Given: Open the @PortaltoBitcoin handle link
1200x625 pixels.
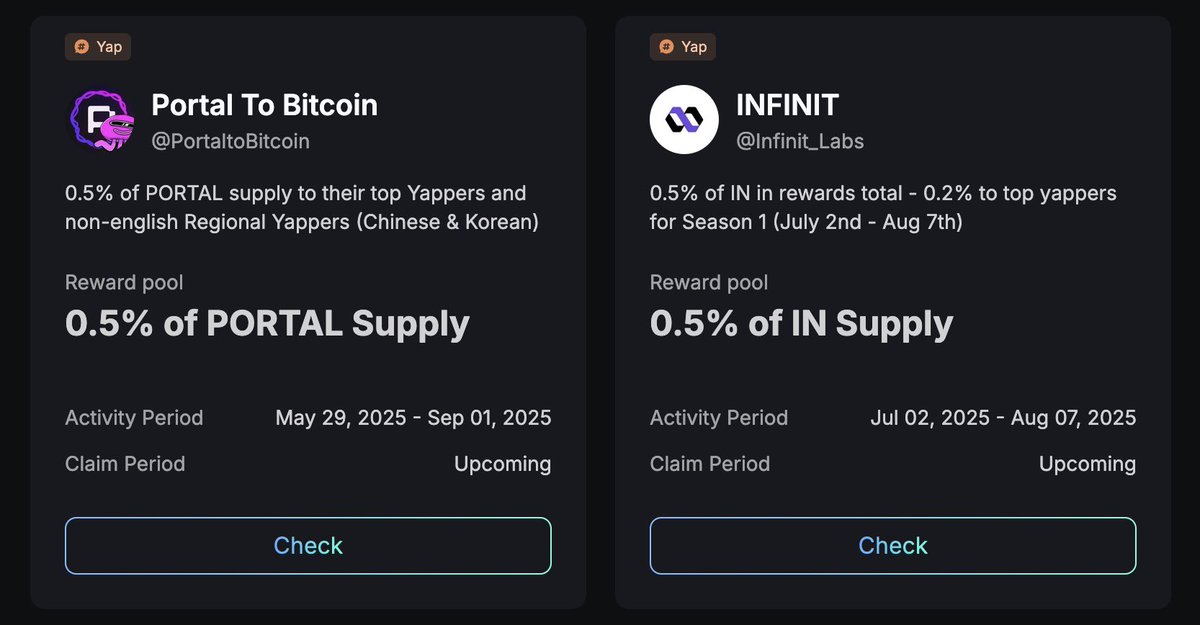Looking at the screenshot, I should point(230,141).
